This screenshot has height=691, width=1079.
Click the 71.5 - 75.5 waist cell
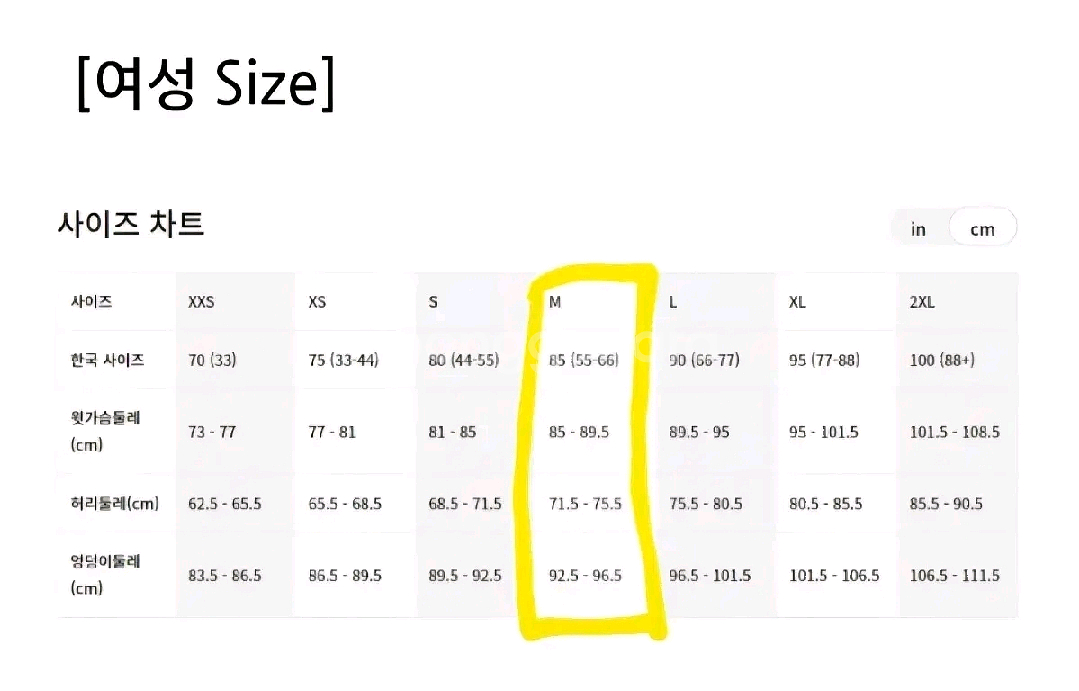coord(586,503)
